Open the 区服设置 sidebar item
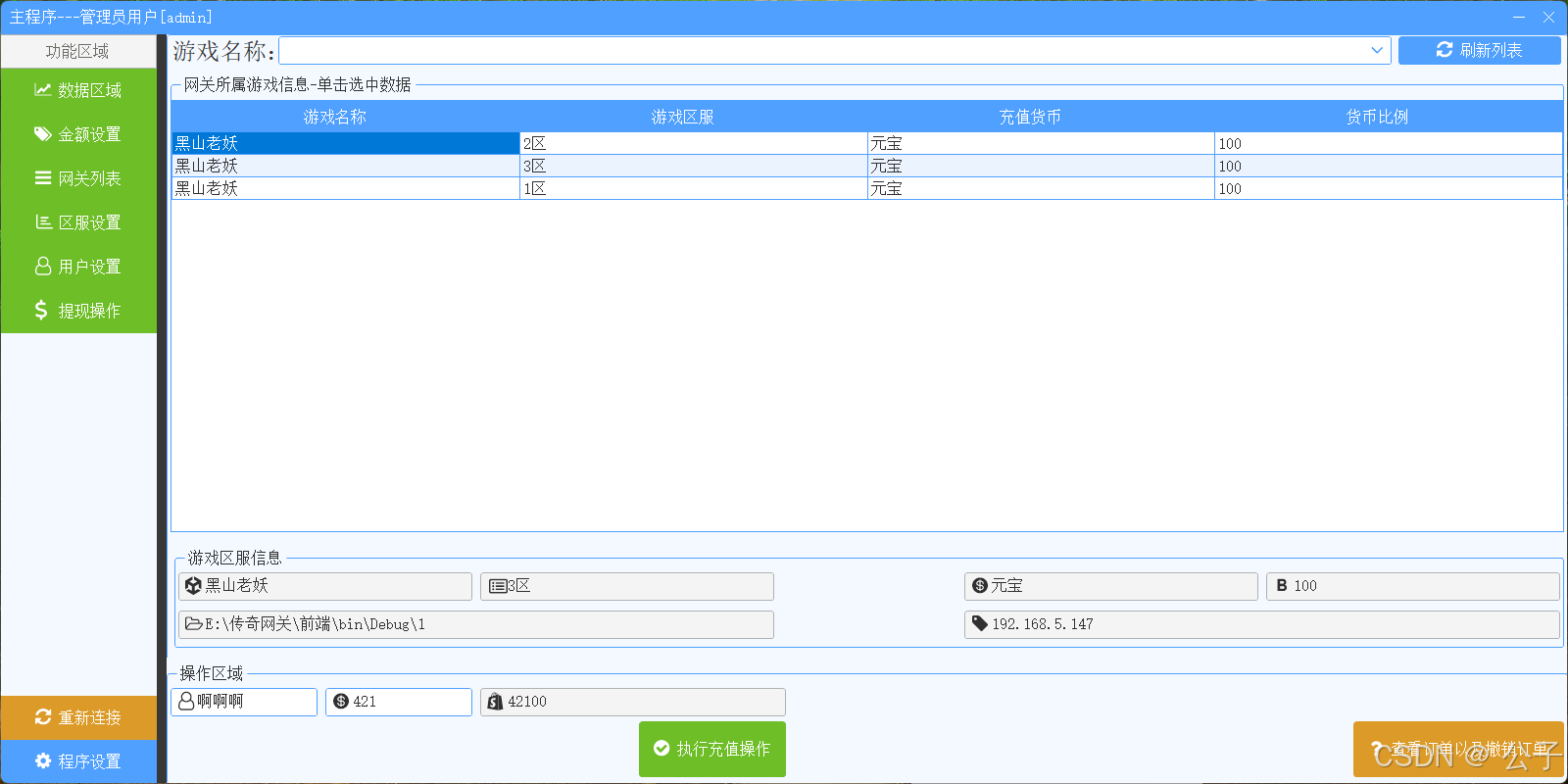 click(x=78, y=222)
